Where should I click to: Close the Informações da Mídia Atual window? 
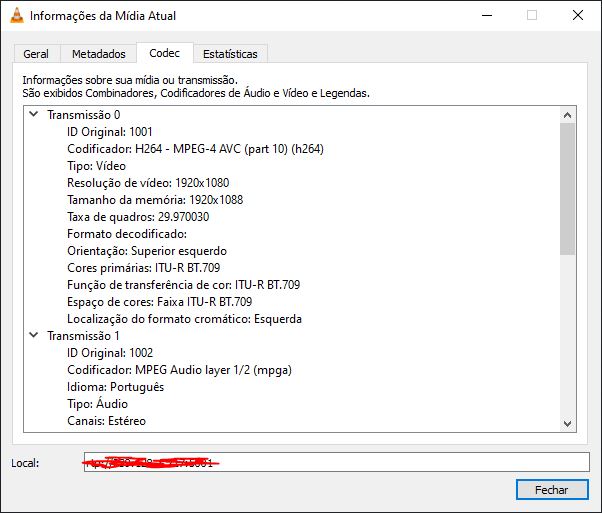577,15
